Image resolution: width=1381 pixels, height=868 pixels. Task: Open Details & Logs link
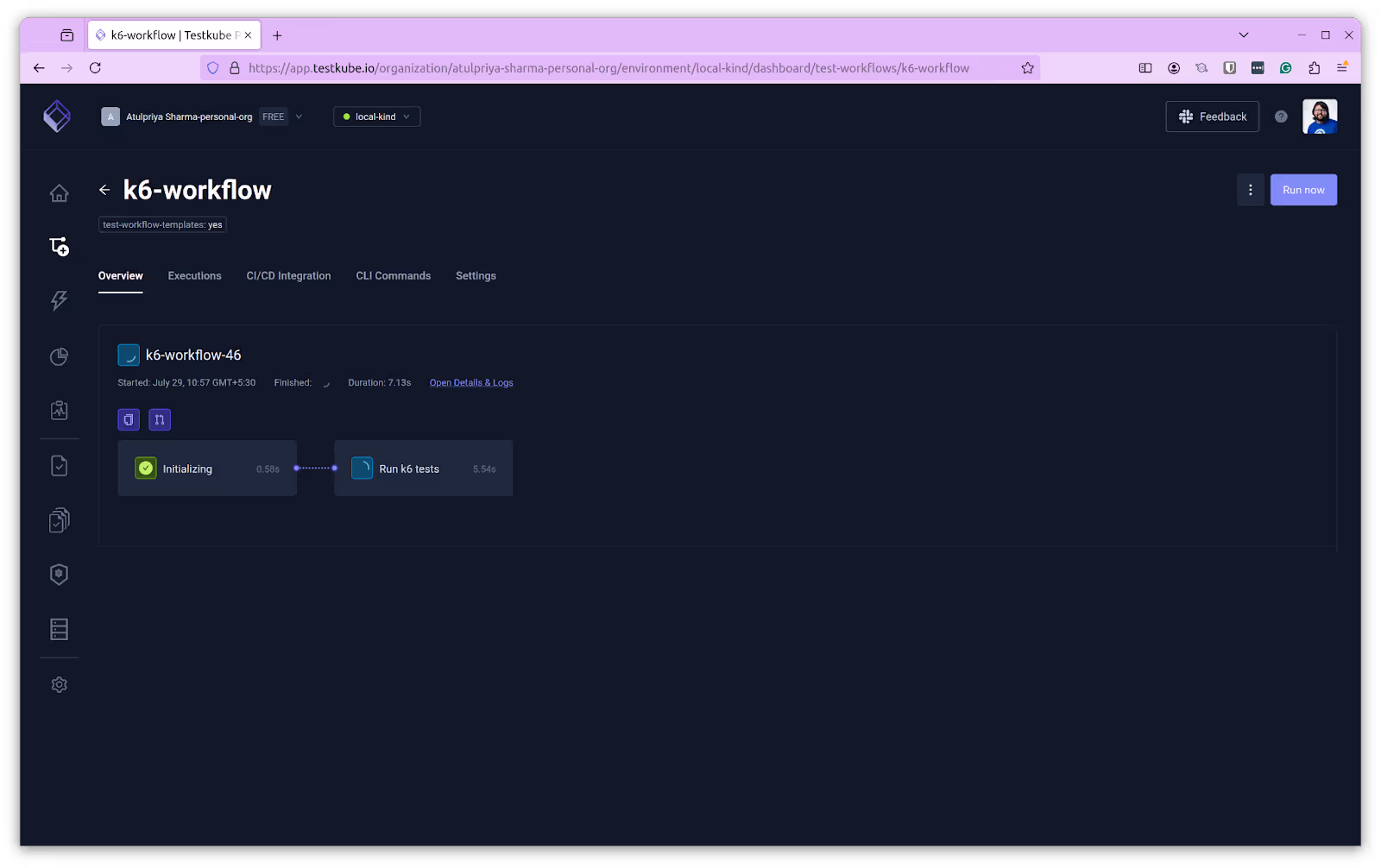click(471, 383)
